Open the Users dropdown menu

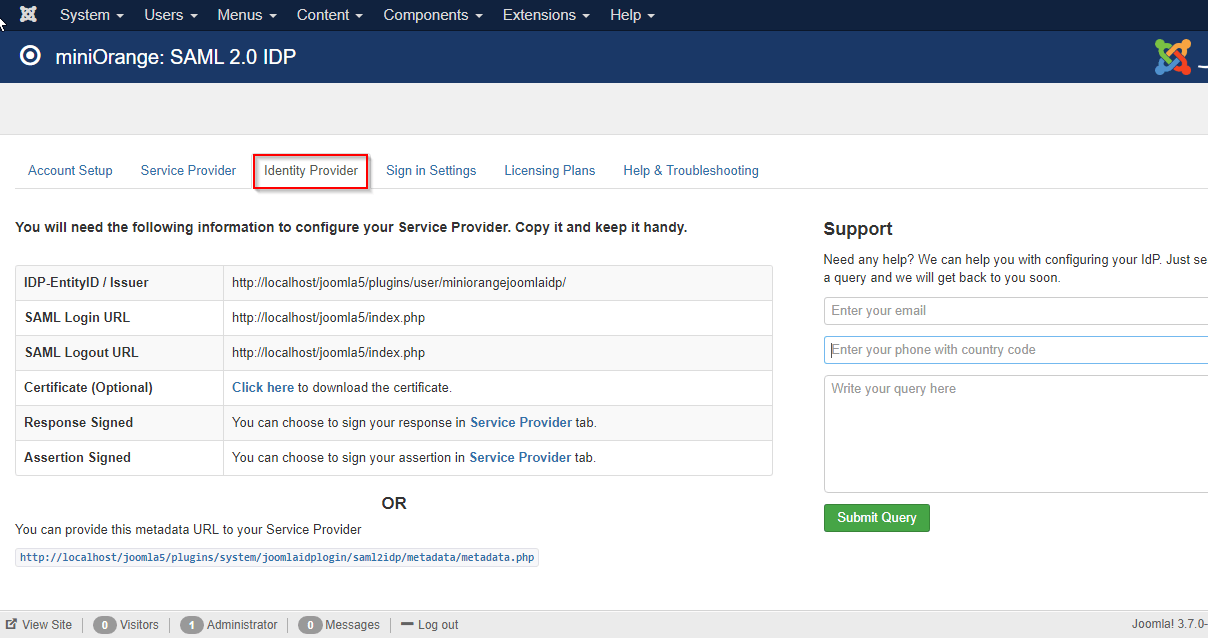pos(171,15)
